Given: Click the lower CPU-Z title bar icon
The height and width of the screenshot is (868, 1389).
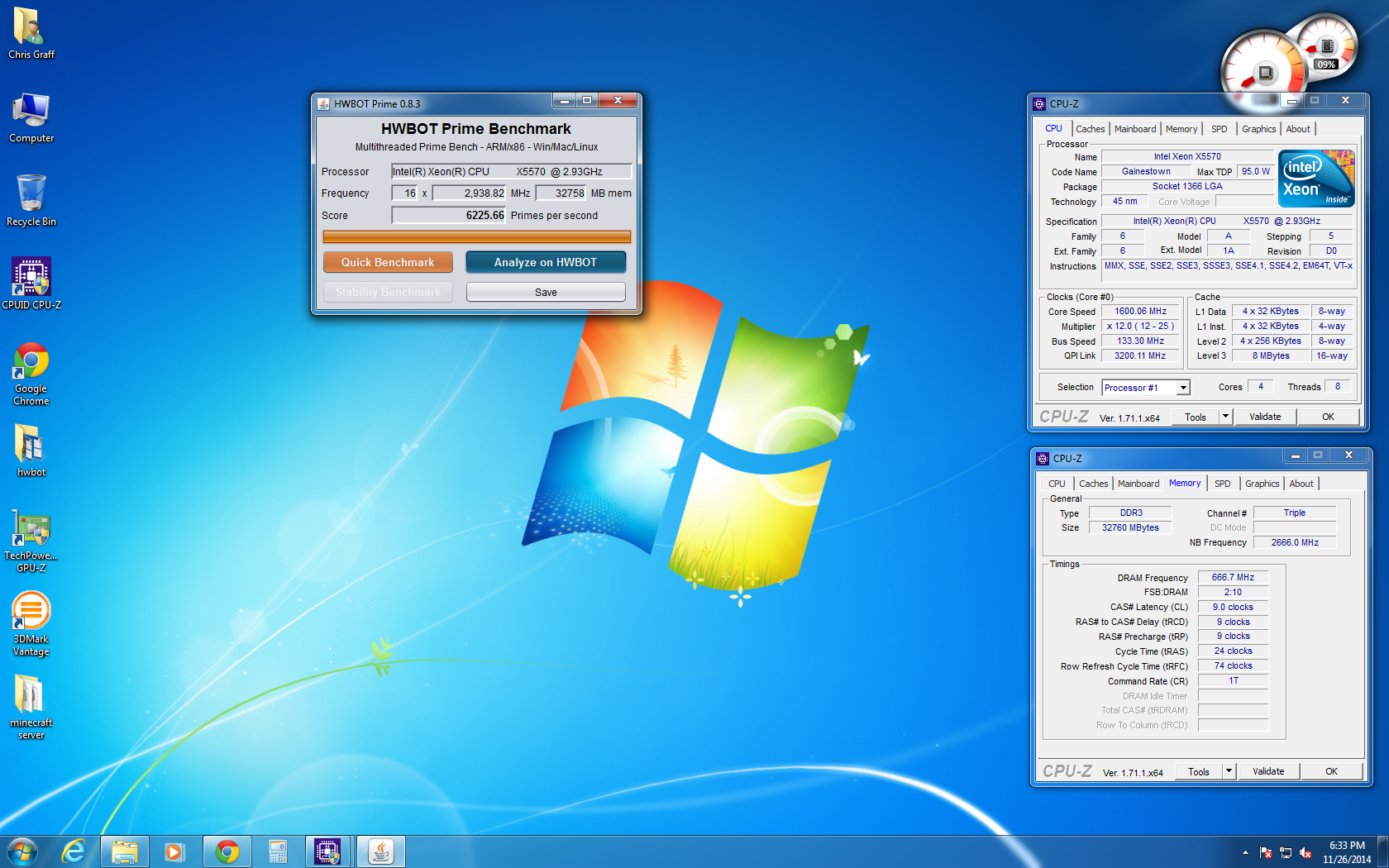Looking at the screenshot, I should pyautogui.click(x=1043, y=459).
